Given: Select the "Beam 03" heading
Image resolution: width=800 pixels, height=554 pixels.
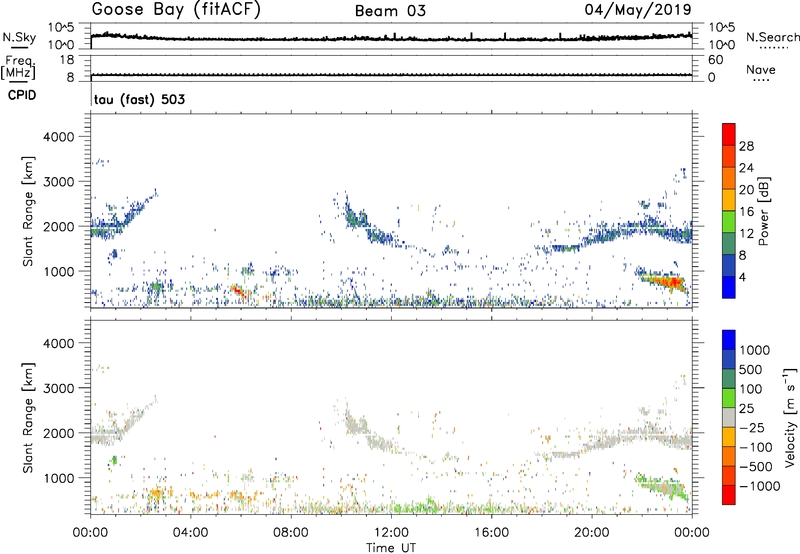Looking at the screenshot, I should (x=390, y=11).
